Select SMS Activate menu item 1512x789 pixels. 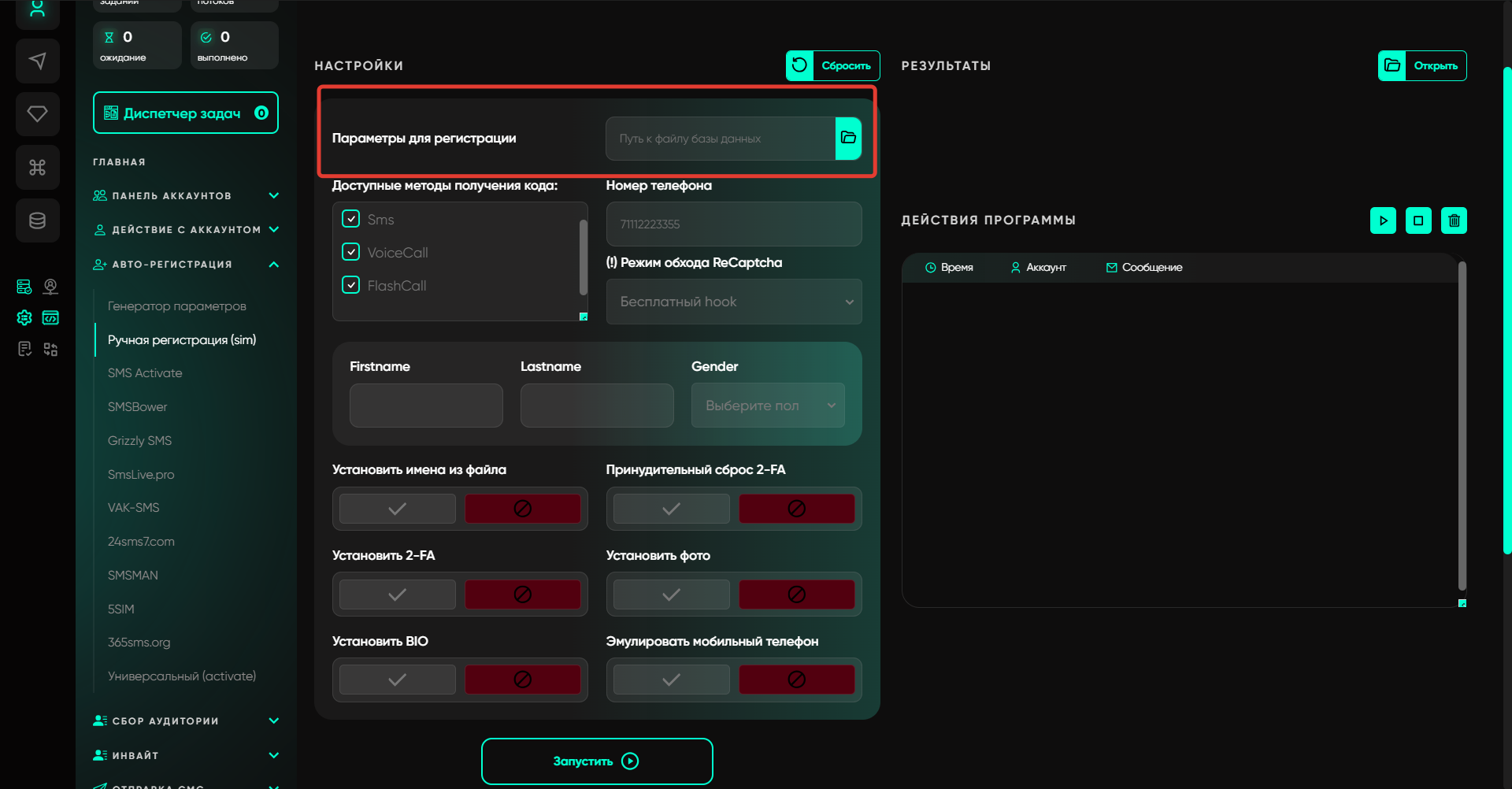(145, 373)
